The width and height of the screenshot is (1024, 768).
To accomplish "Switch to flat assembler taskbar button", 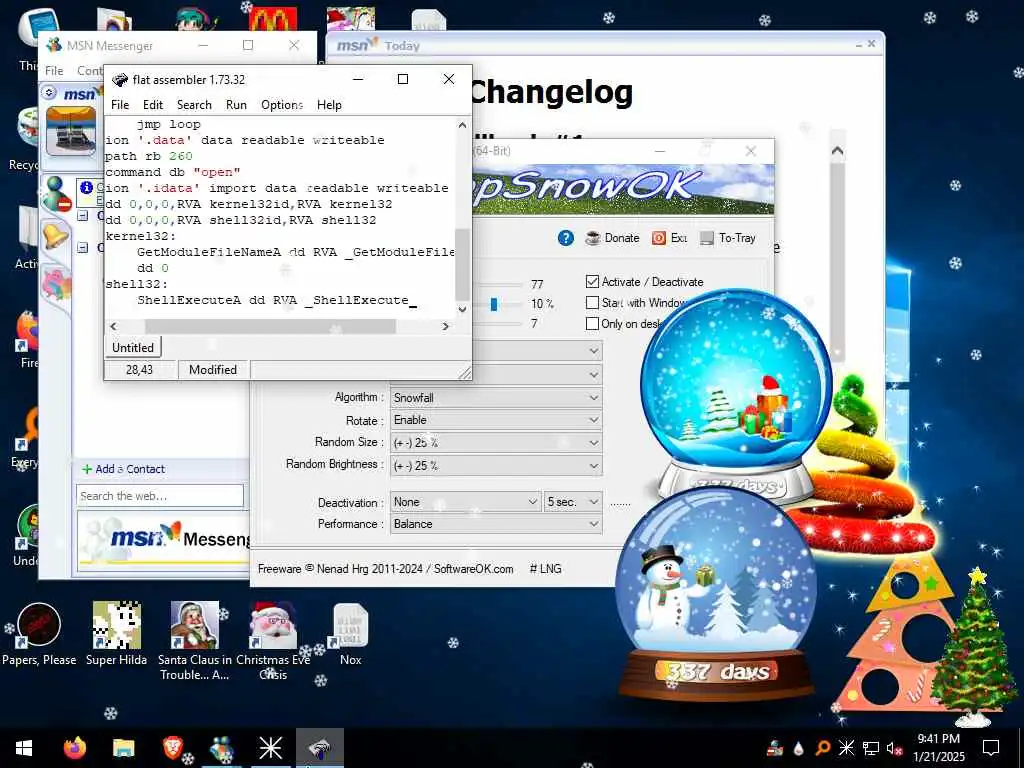I will (320, 748).
